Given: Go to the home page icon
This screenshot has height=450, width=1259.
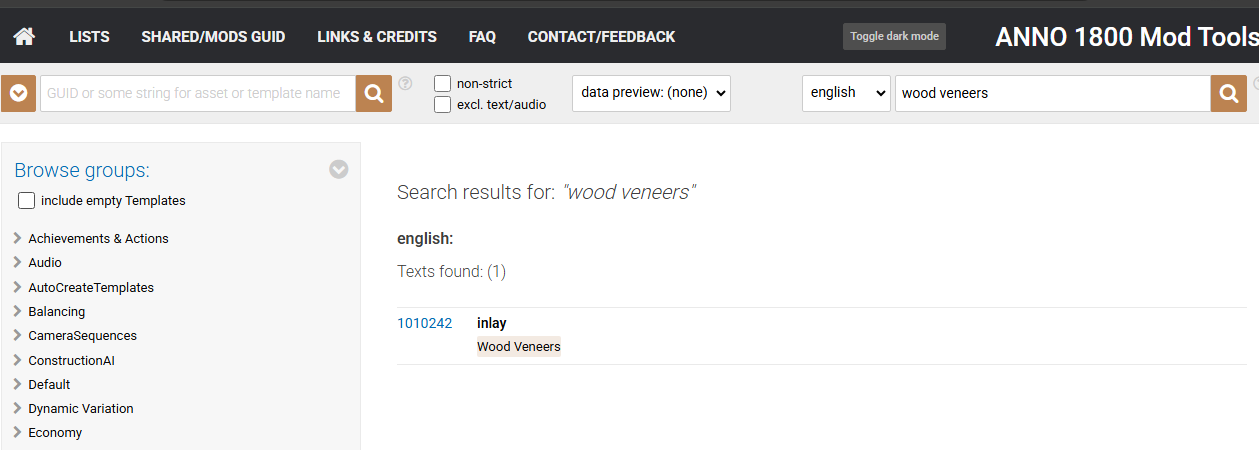Looking at the screenshot, I should tap(24, 37).
